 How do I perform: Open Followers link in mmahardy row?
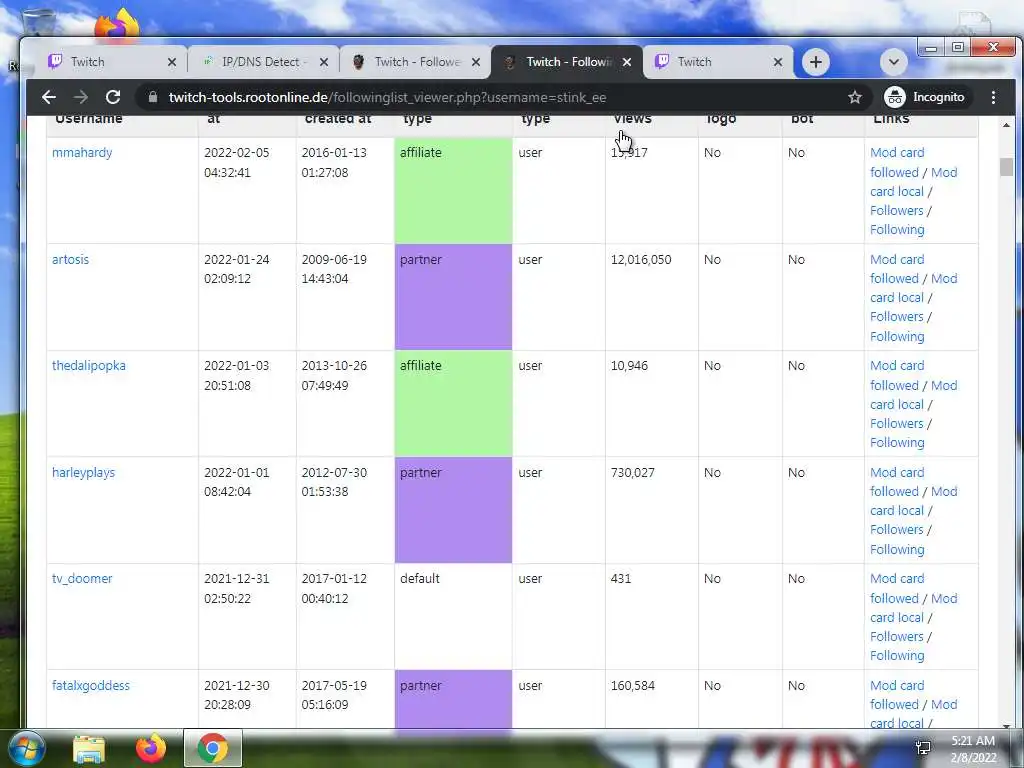(x=897, y=210)
